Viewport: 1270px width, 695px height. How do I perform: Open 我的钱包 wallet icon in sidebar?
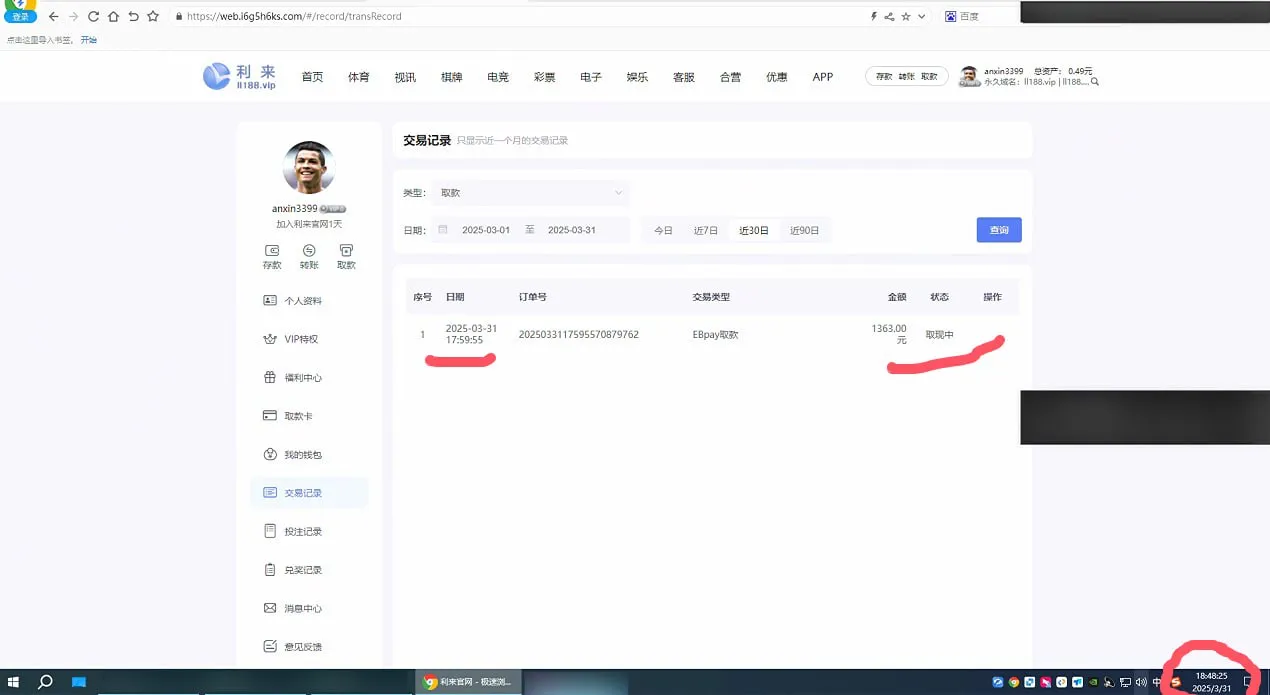[x=269, y=455]
